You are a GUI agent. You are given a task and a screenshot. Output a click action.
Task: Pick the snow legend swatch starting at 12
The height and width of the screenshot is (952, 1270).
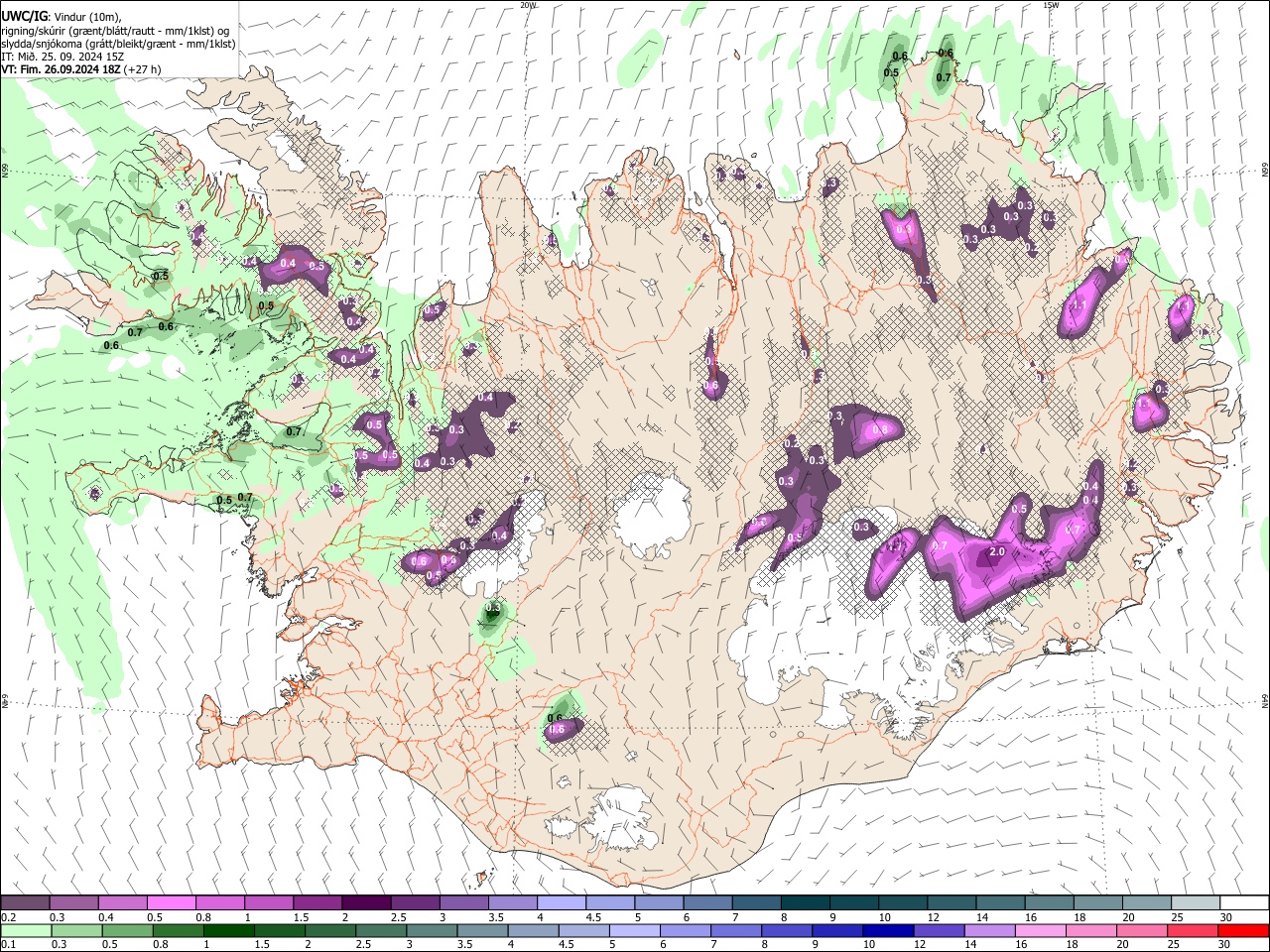click(950, 903)
